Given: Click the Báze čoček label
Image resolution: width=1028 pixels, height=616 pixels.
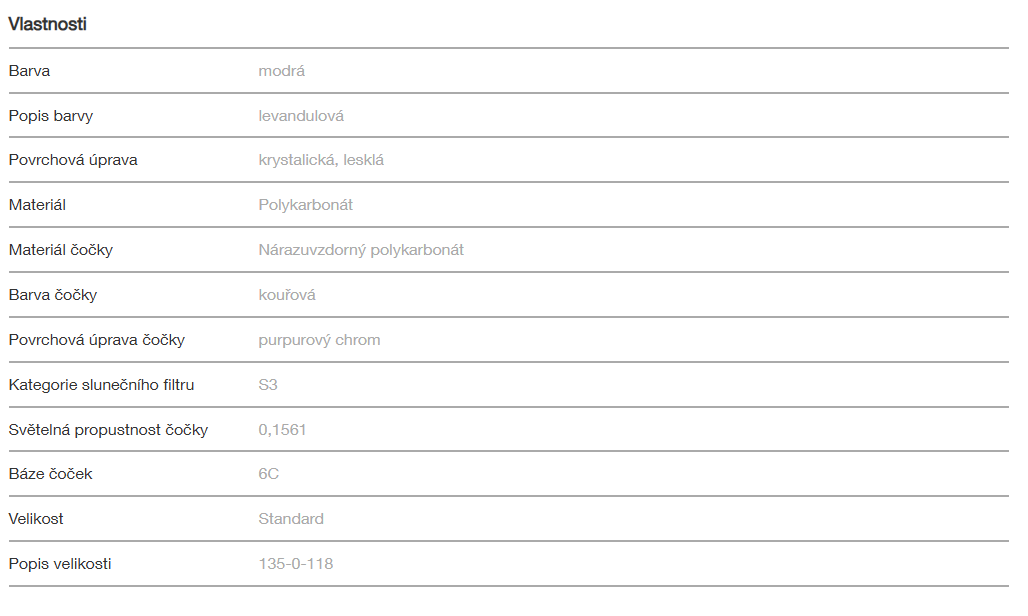Looking at the screenshot, I should [x=50, y=474].
